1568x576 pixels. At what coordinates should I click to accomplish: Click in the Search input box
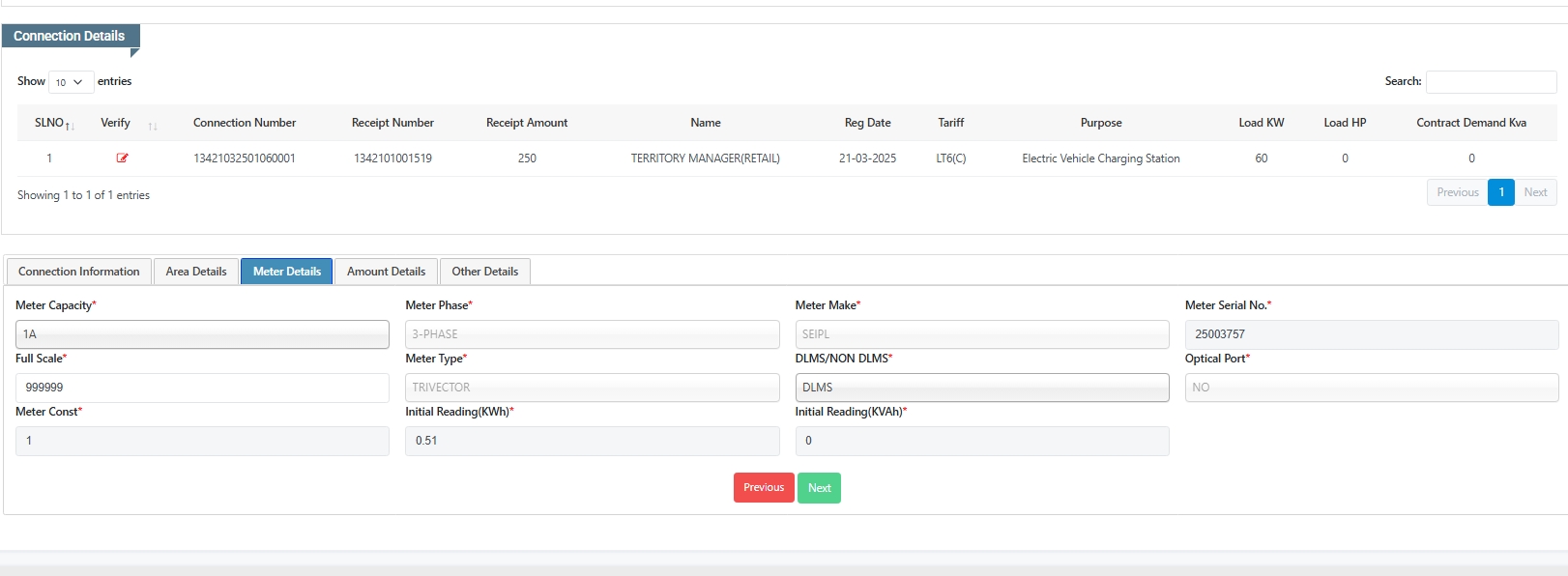point(1491,82)
